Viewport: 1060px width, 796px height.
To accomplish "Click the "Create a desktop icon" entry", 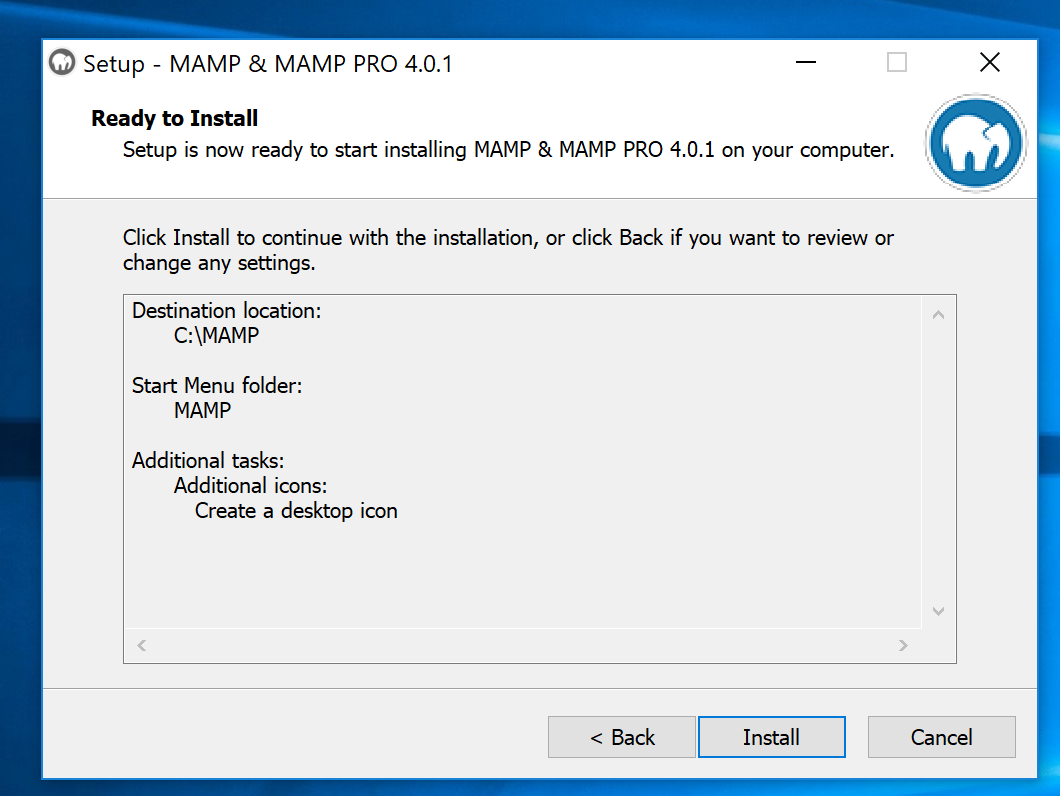I will [296, 511].
